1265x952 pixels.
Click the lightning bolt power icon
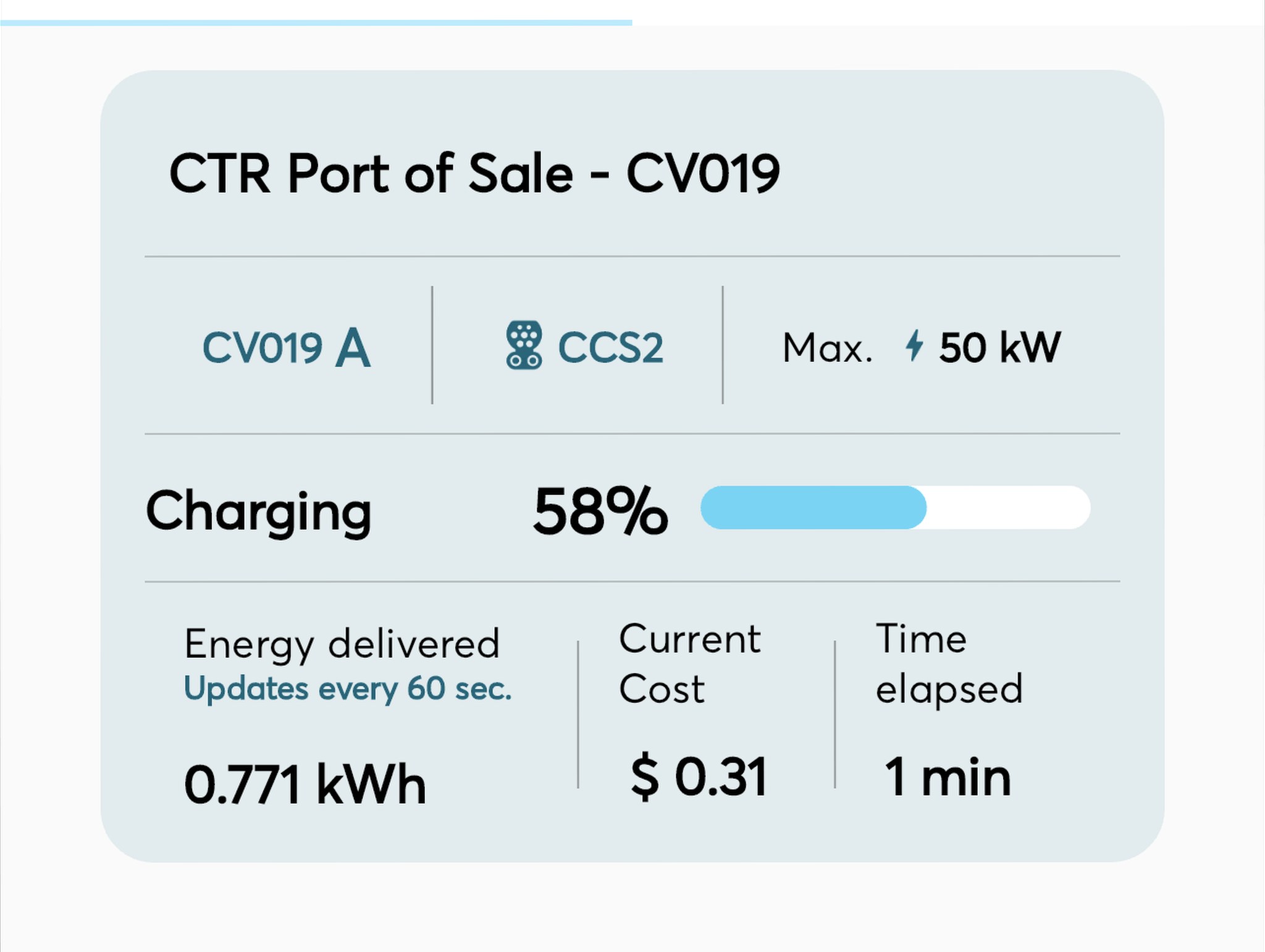914,345
